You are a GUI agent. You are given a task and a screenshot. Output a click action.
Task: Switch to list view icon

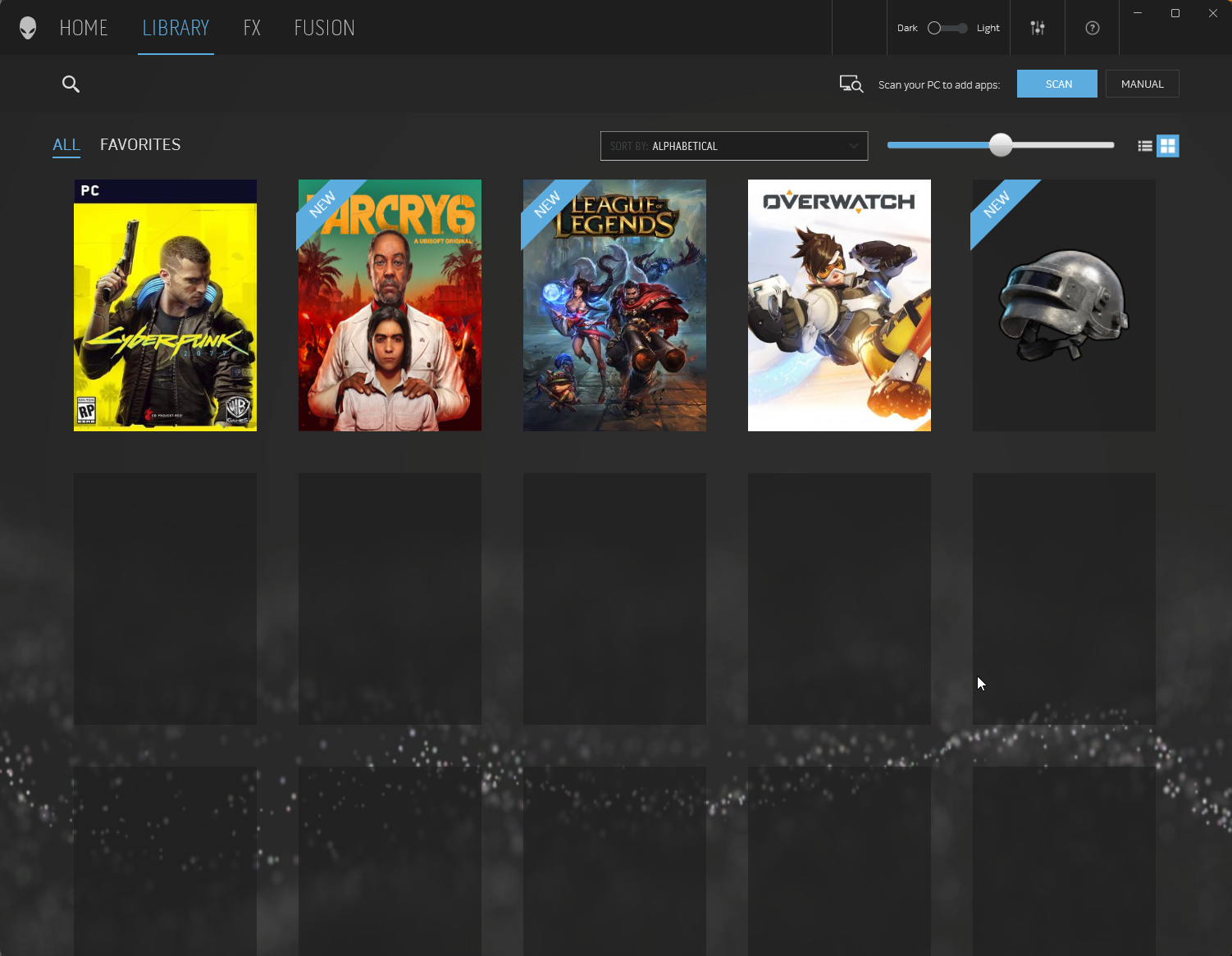(x=1145, y=146)
